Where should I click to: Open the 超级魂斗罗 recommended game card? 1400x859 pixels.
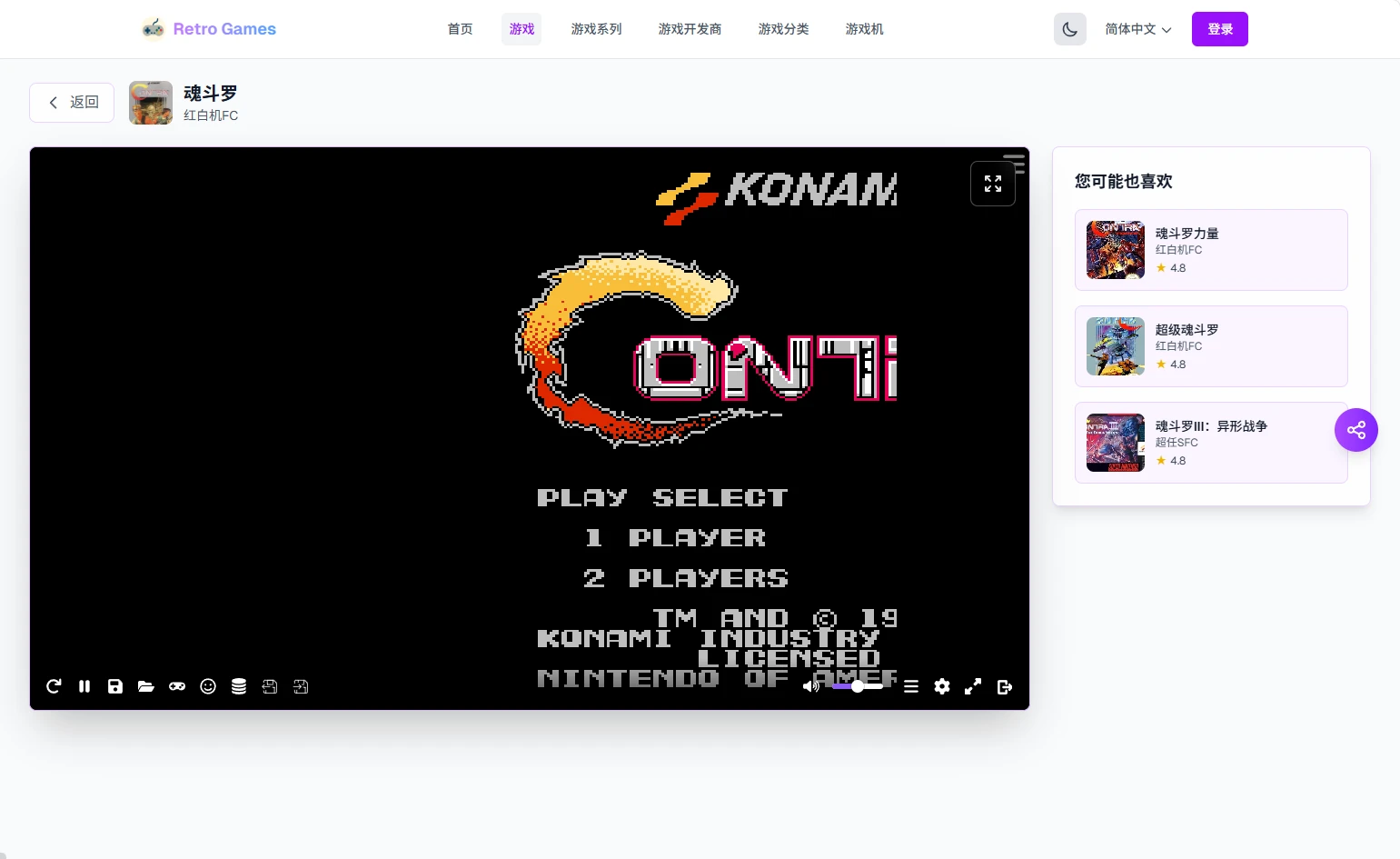1210,346
